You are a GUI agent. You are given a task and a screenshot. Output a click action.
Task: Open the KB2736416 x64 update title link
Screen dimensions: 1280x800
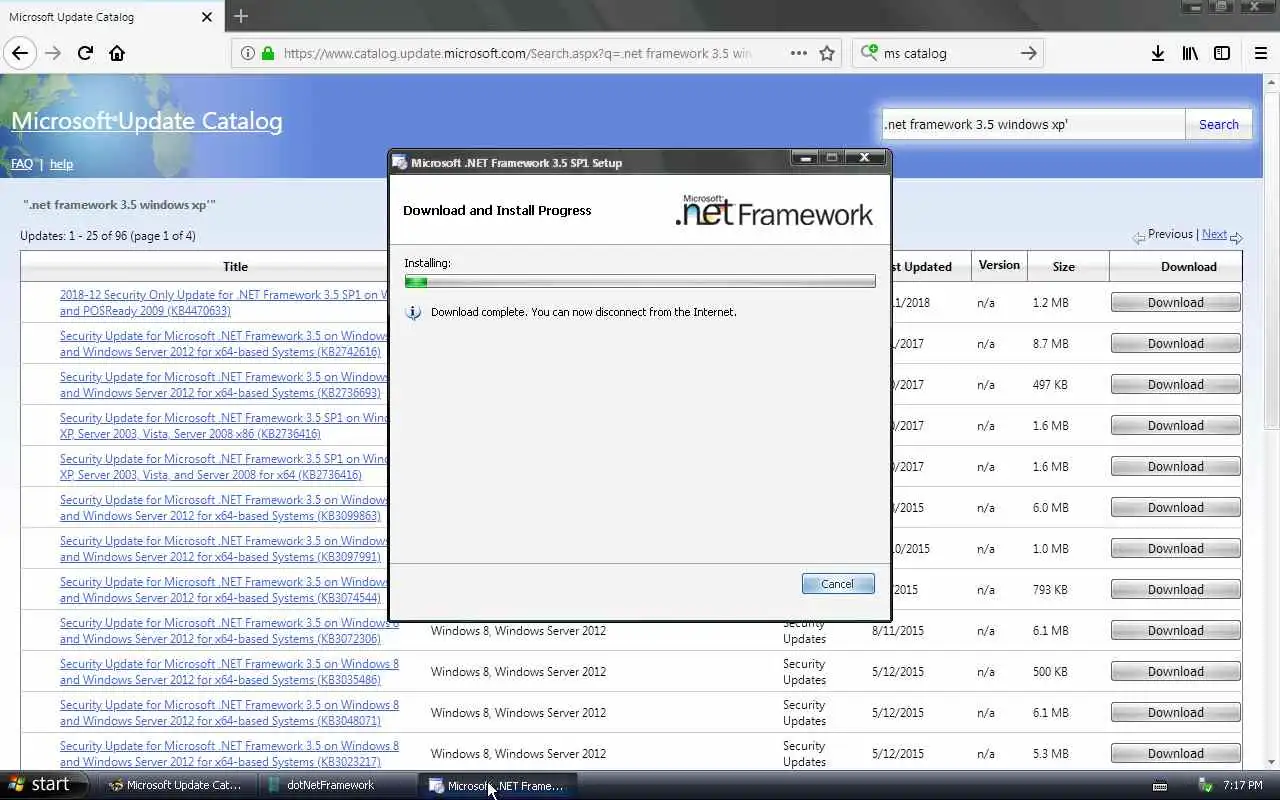click(x=224, y=467)
